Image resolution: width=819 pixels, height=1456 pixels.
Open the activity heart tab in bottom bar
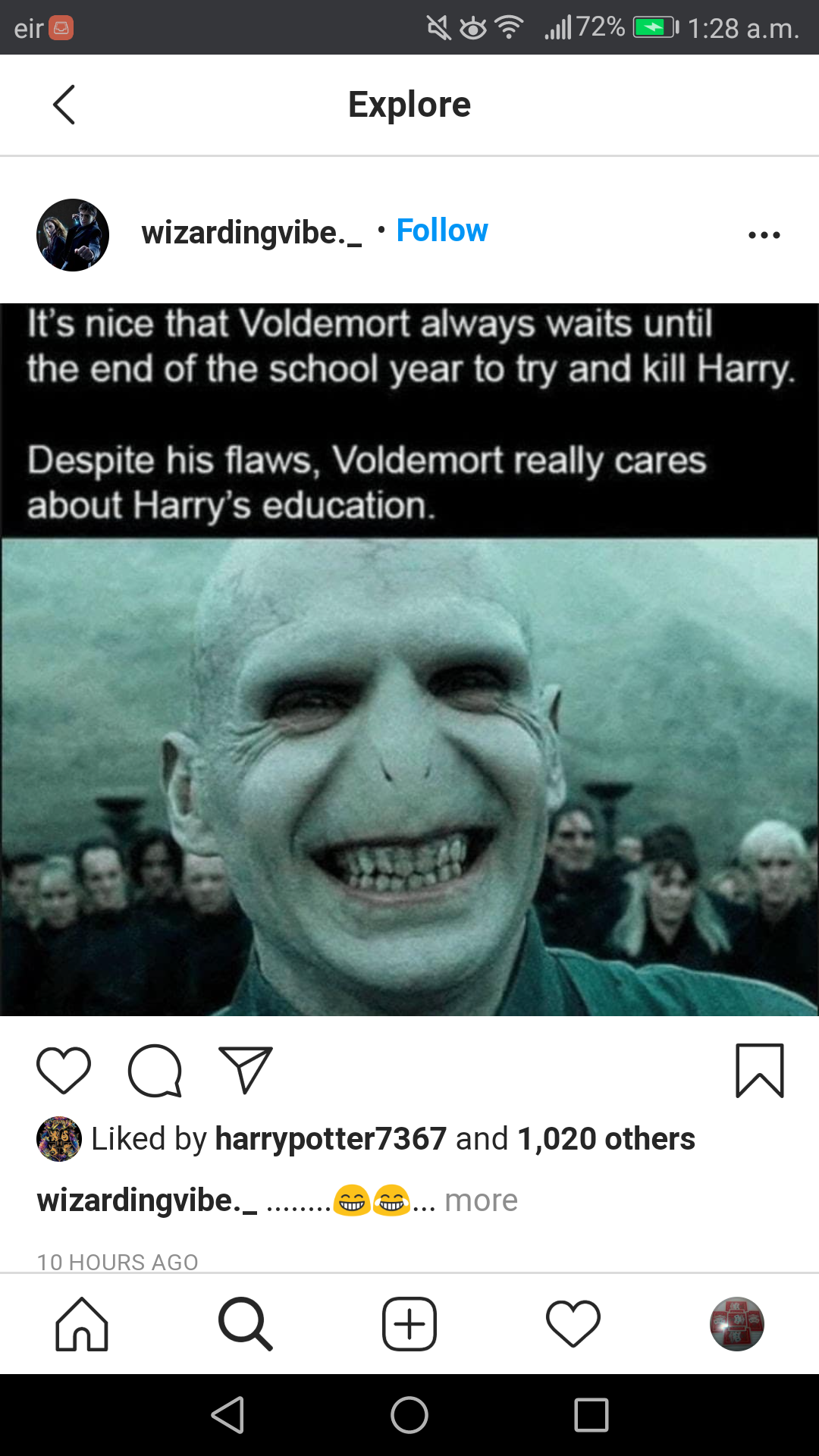[x=573, y=1324]
